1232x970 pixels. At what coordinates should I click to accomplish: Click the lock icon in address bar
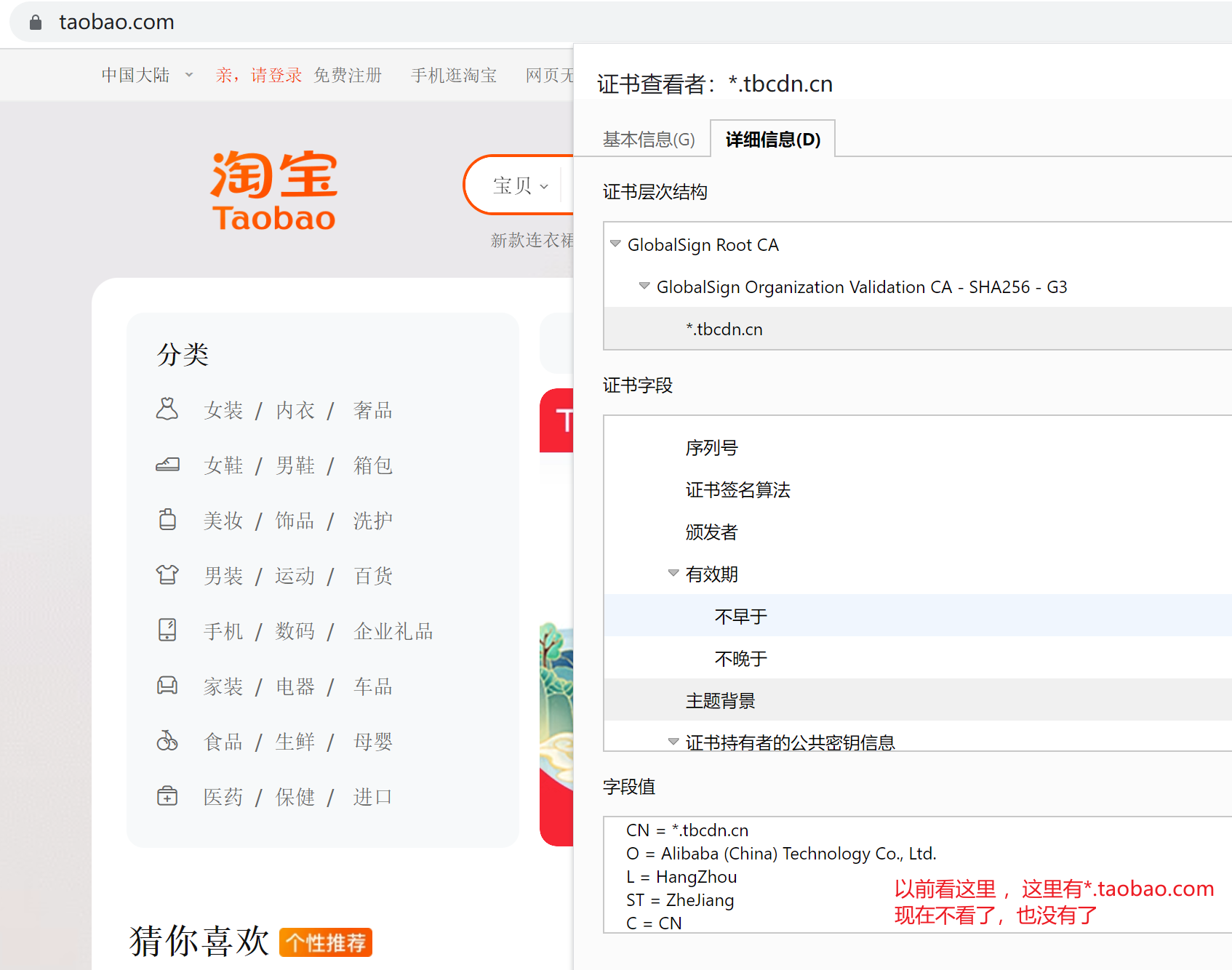point(36,23)
